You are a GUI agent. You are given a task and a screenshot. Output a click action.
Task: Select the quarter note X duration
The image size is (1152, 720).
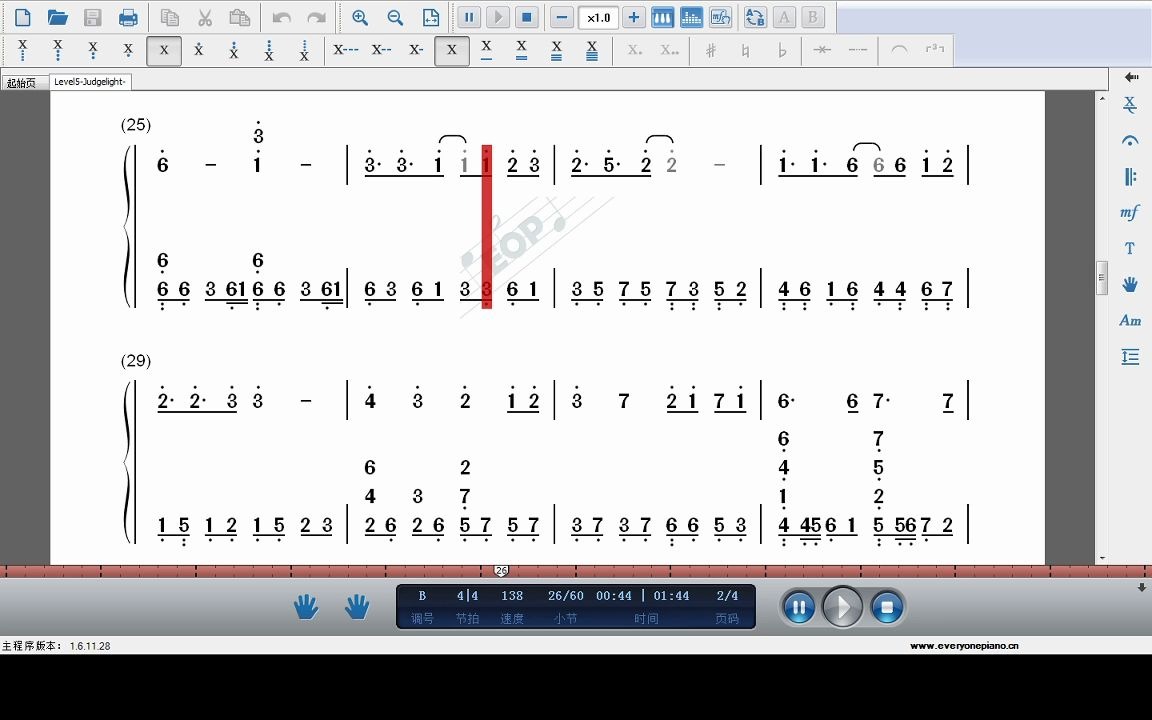point(452,50)
